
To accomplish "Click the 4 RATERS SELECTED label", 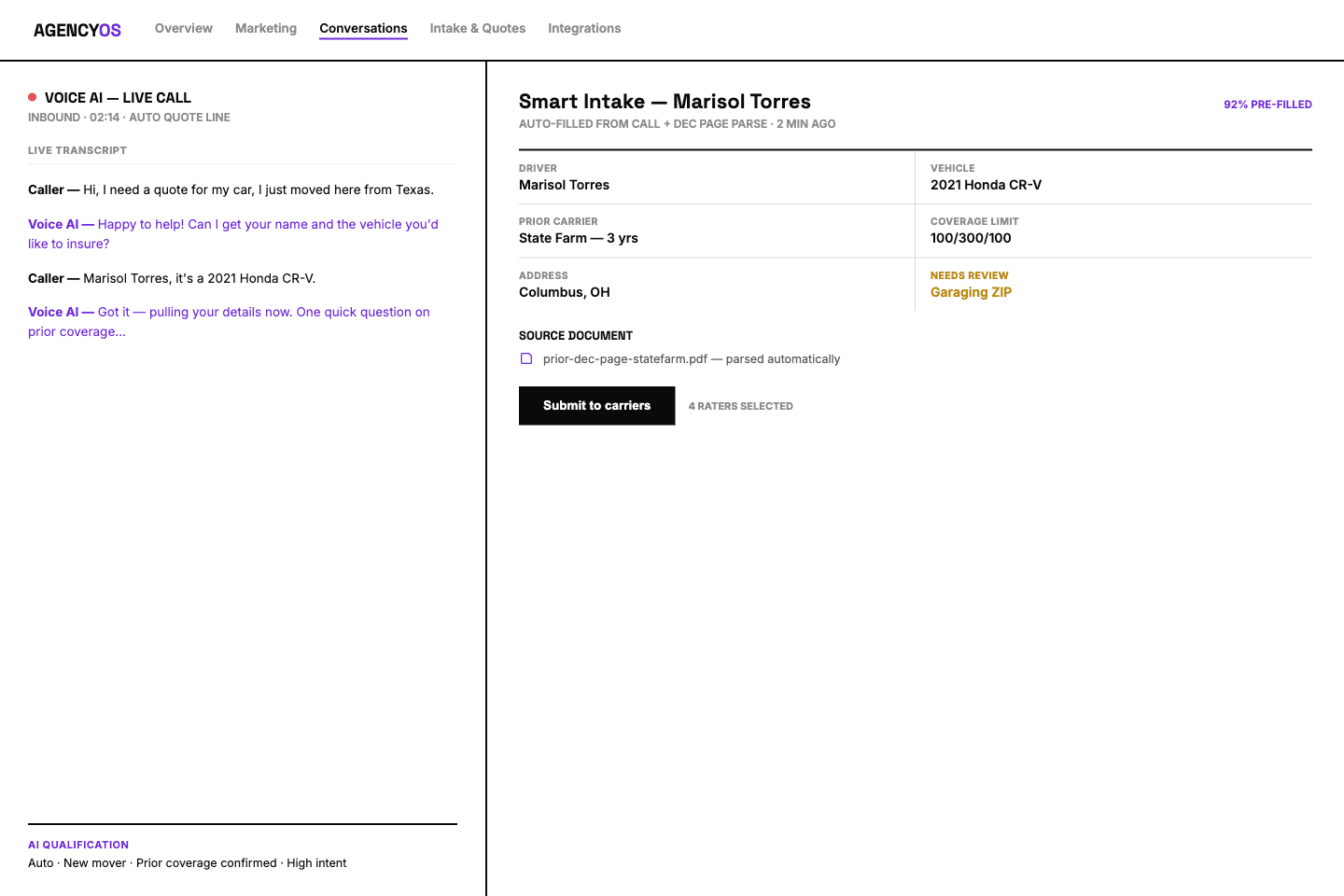I will [x=741, y=406].
